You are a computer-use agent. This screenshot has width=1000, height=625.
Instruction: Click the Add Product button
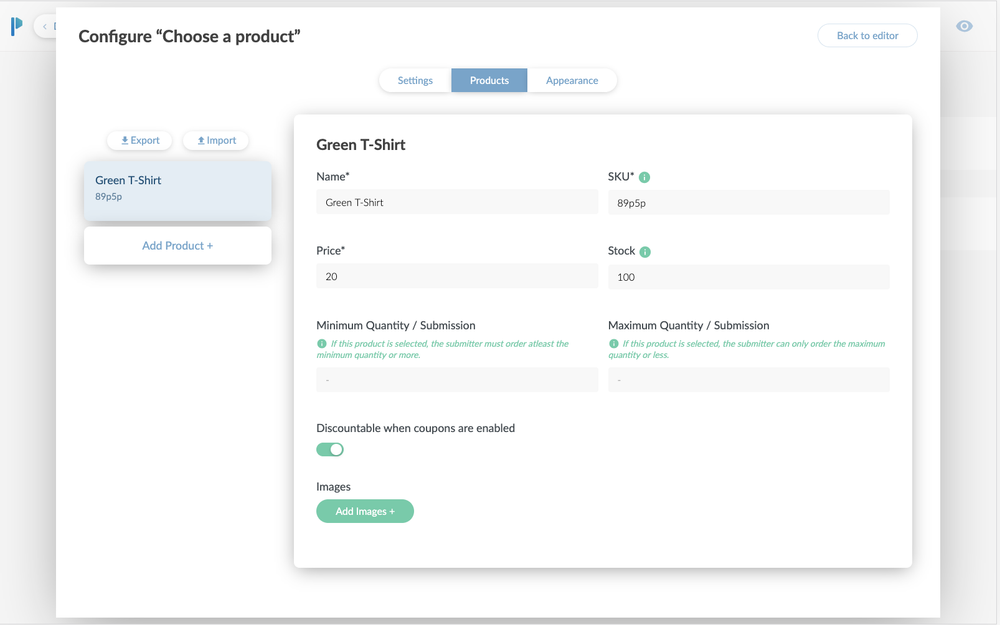click(177, 245)
